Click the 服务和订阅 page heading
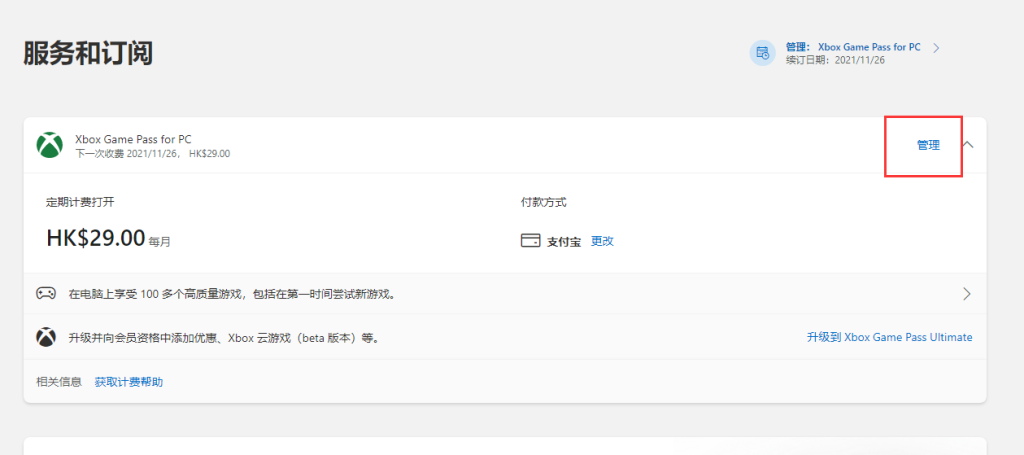 (x=88, y=54)
